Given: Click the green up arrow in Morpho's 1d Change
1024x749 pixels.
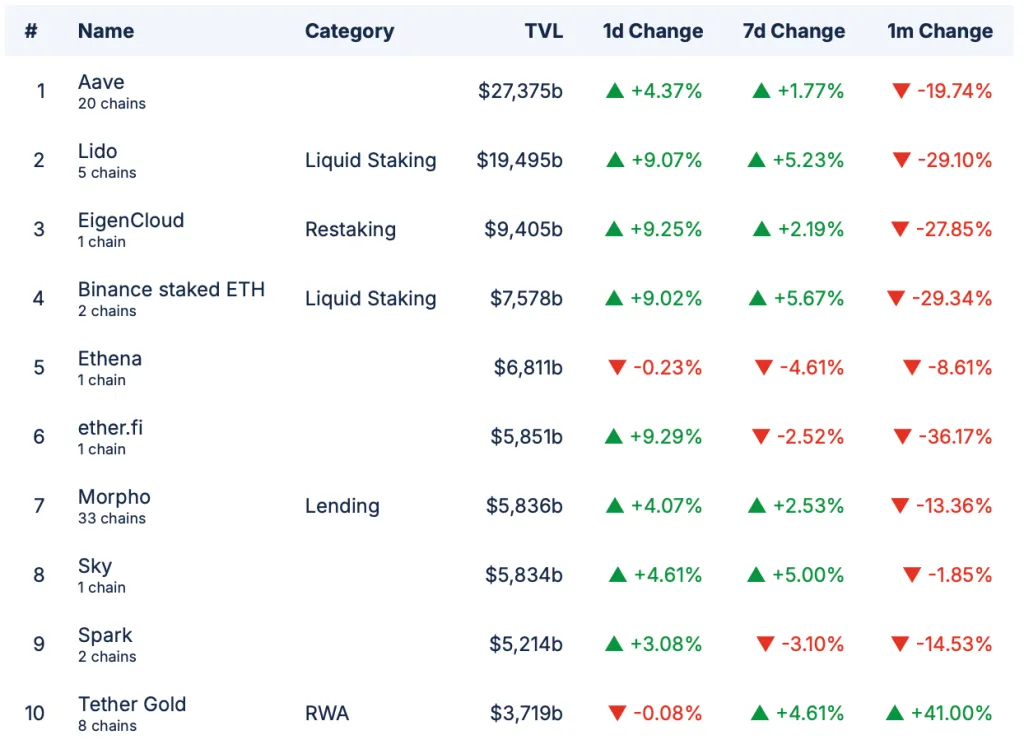Looking at the screenshot, I should (615, 506).
